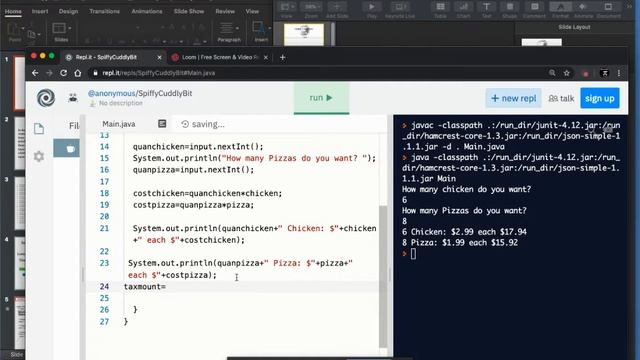This screenshot has height=360, width=640.
Task: Switch to the Insert ribbon tab in PowerPoint
Action: tap(40, 11)
